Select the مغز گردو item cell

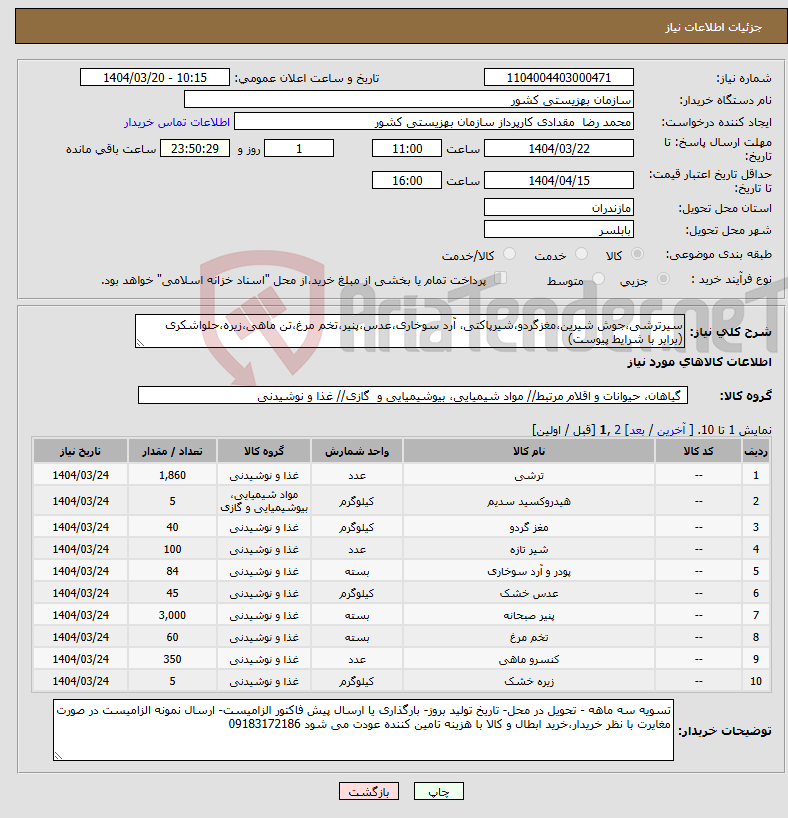(x=529, y=527)
